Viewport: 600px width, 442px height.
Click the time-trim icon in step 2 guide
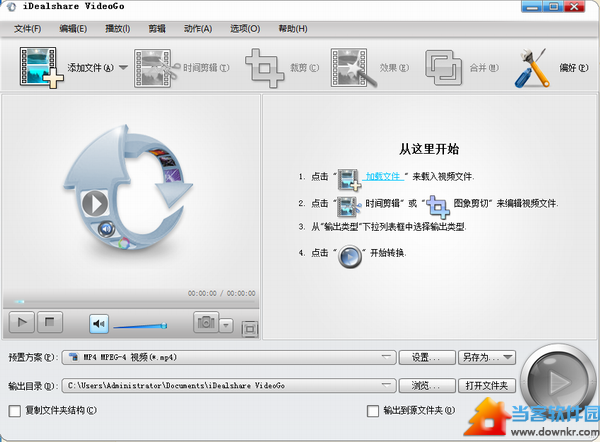pyautogui.click(x=349, y=207)
